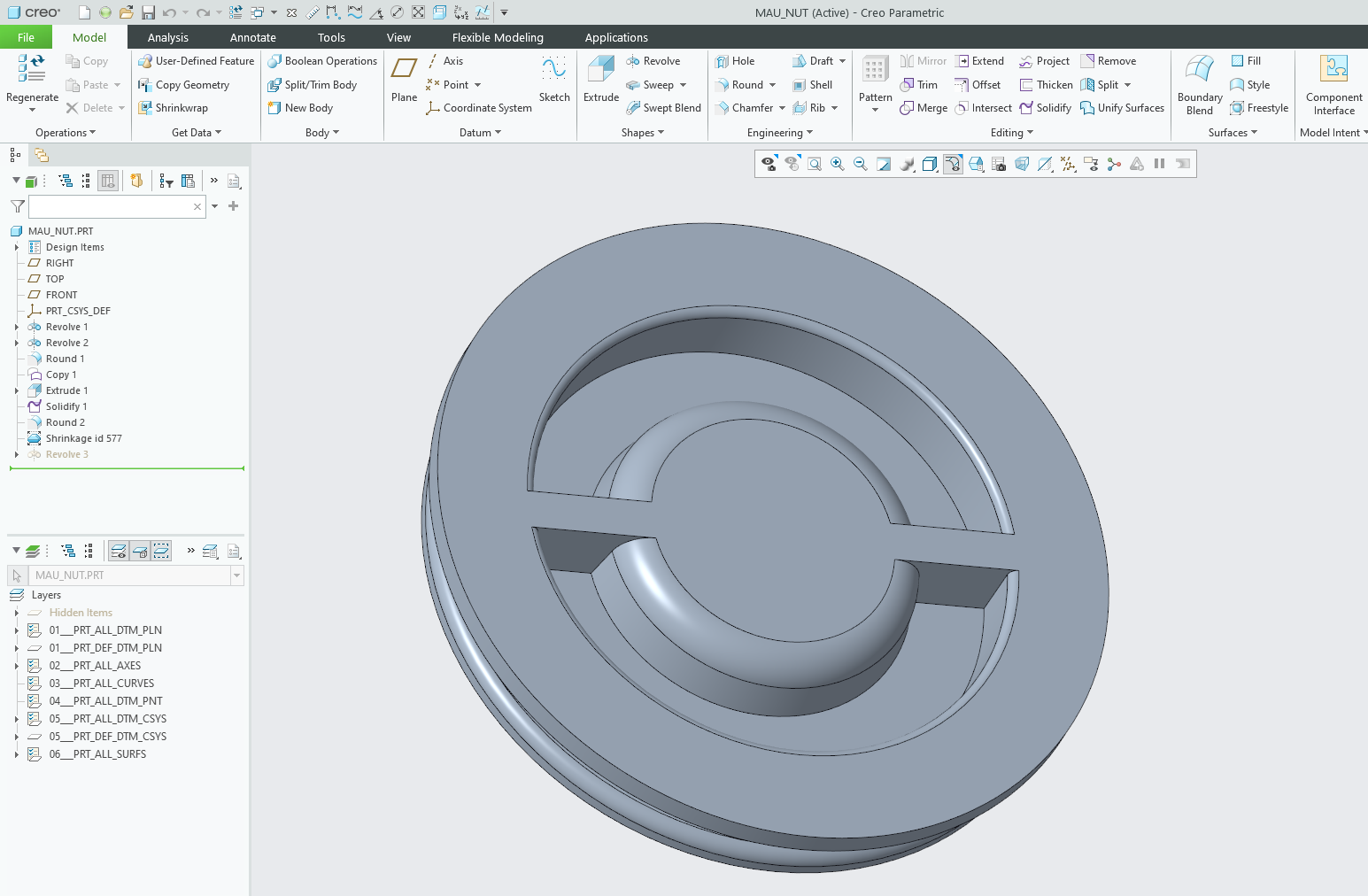Click the Extrude tool icon

point(600,71)
